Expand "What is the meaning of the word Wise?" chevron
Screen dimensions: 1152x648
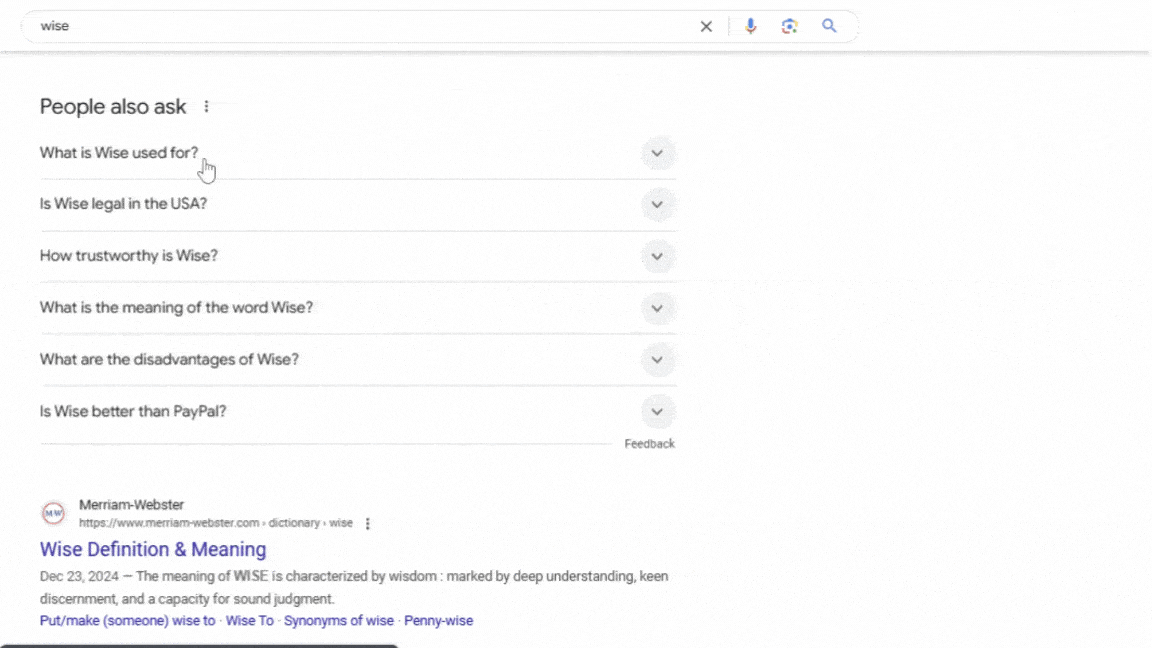pos(657,308)
